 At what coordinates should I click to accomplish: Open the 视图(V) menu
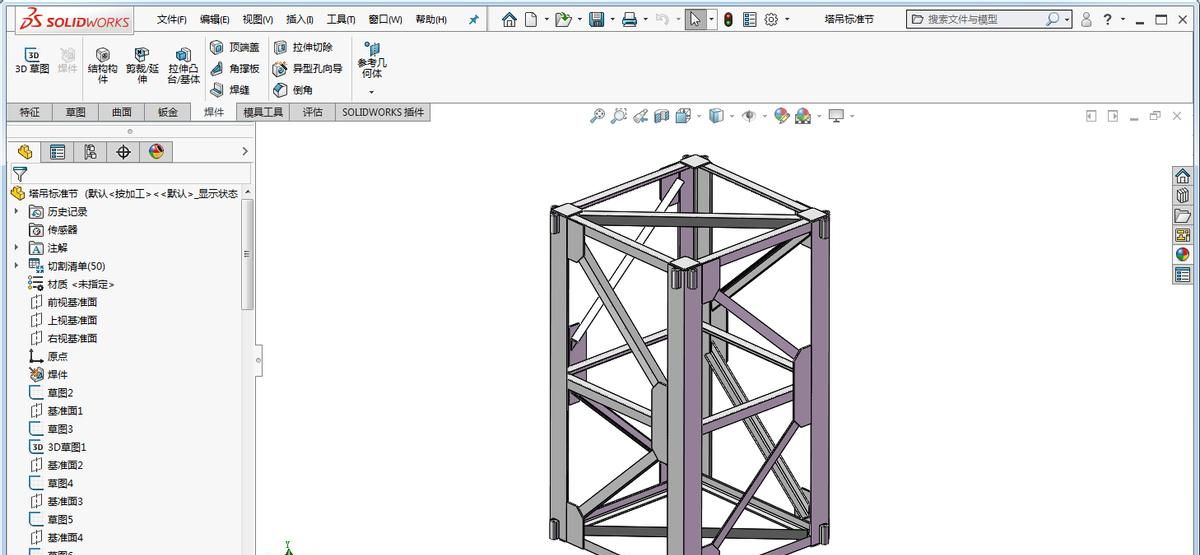click(257, 19)
